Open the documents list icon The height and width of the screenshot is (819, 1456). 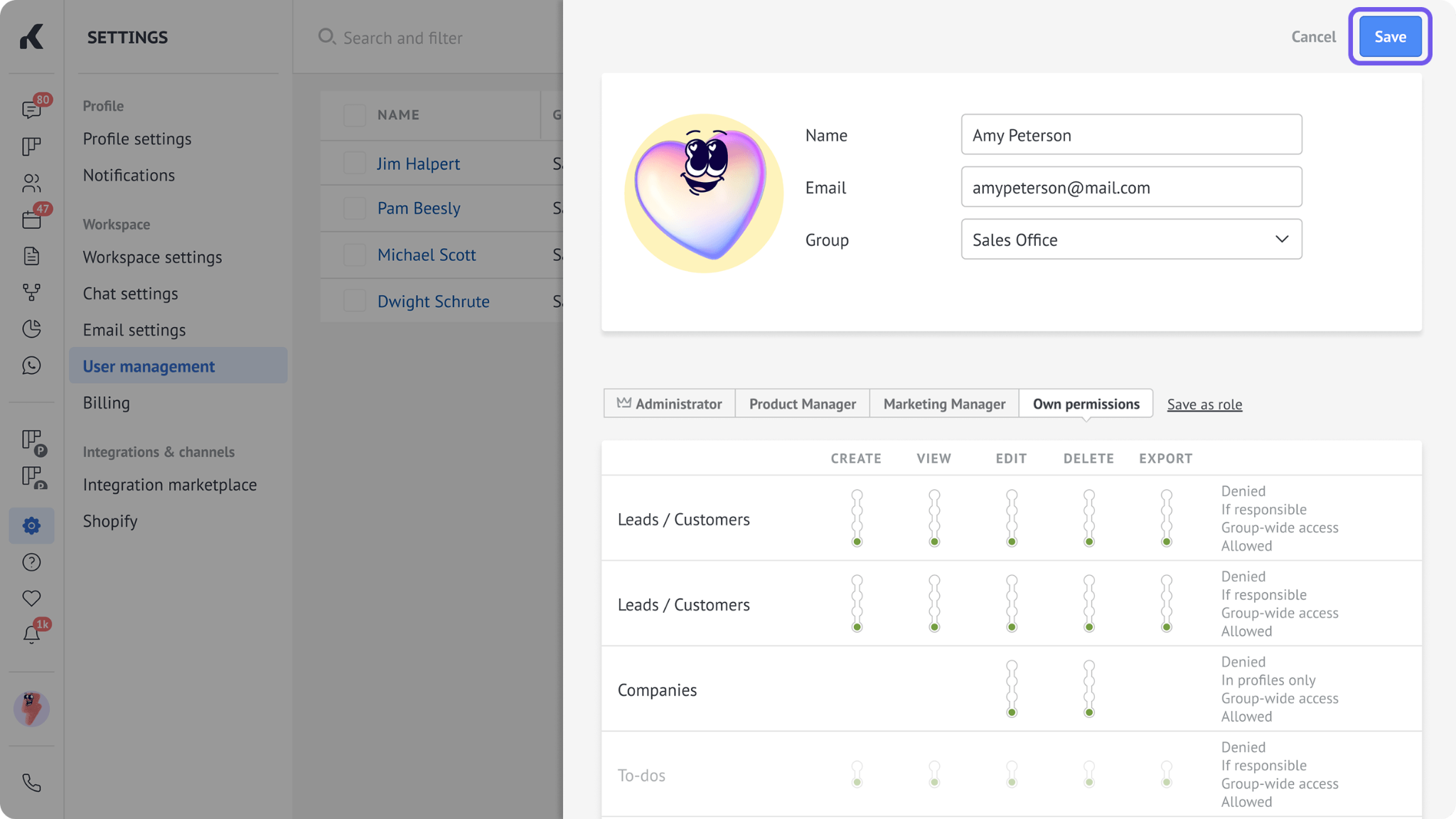click(31, 256)
